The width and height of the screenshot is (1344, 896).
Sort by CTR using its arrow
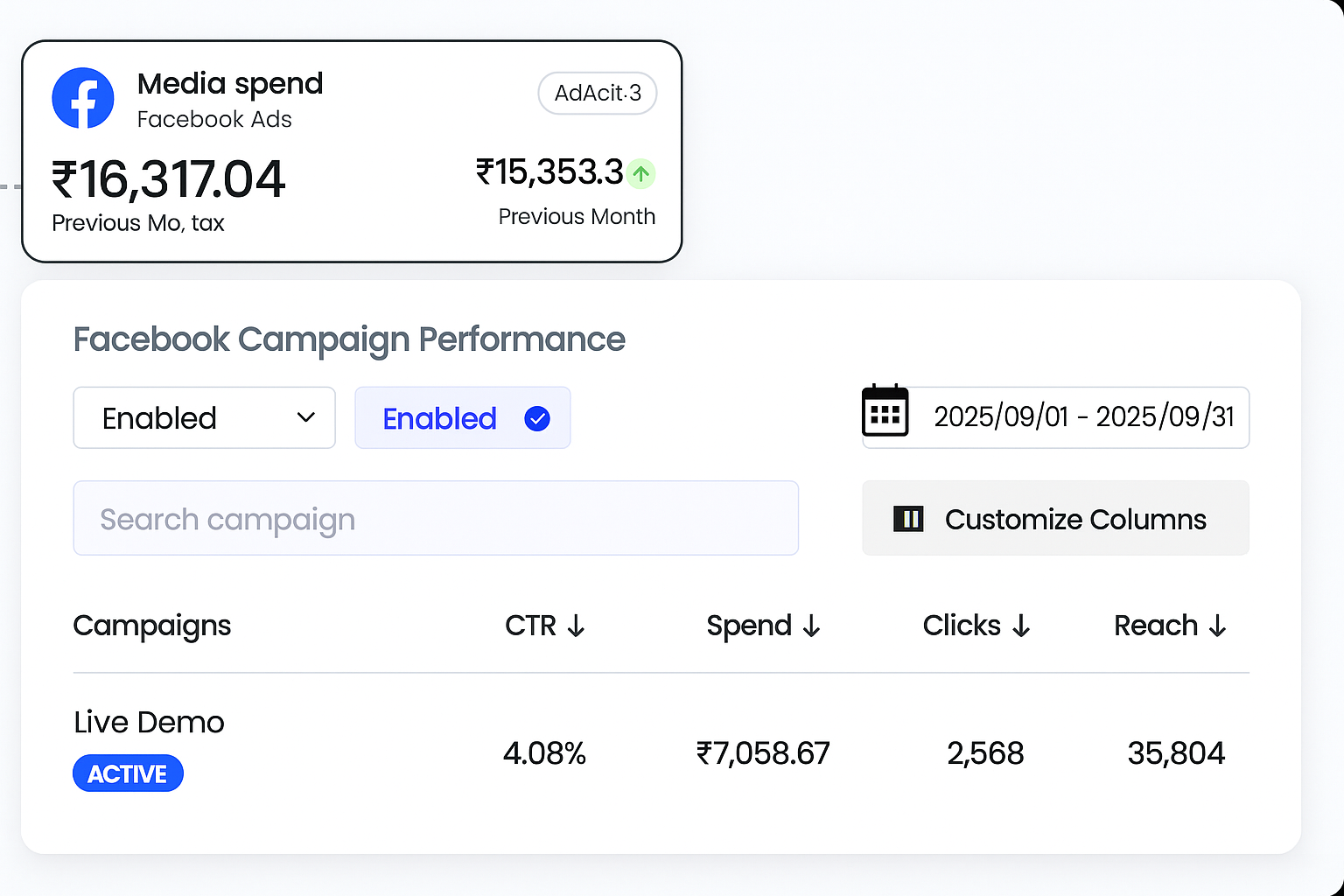coord(576,626)
